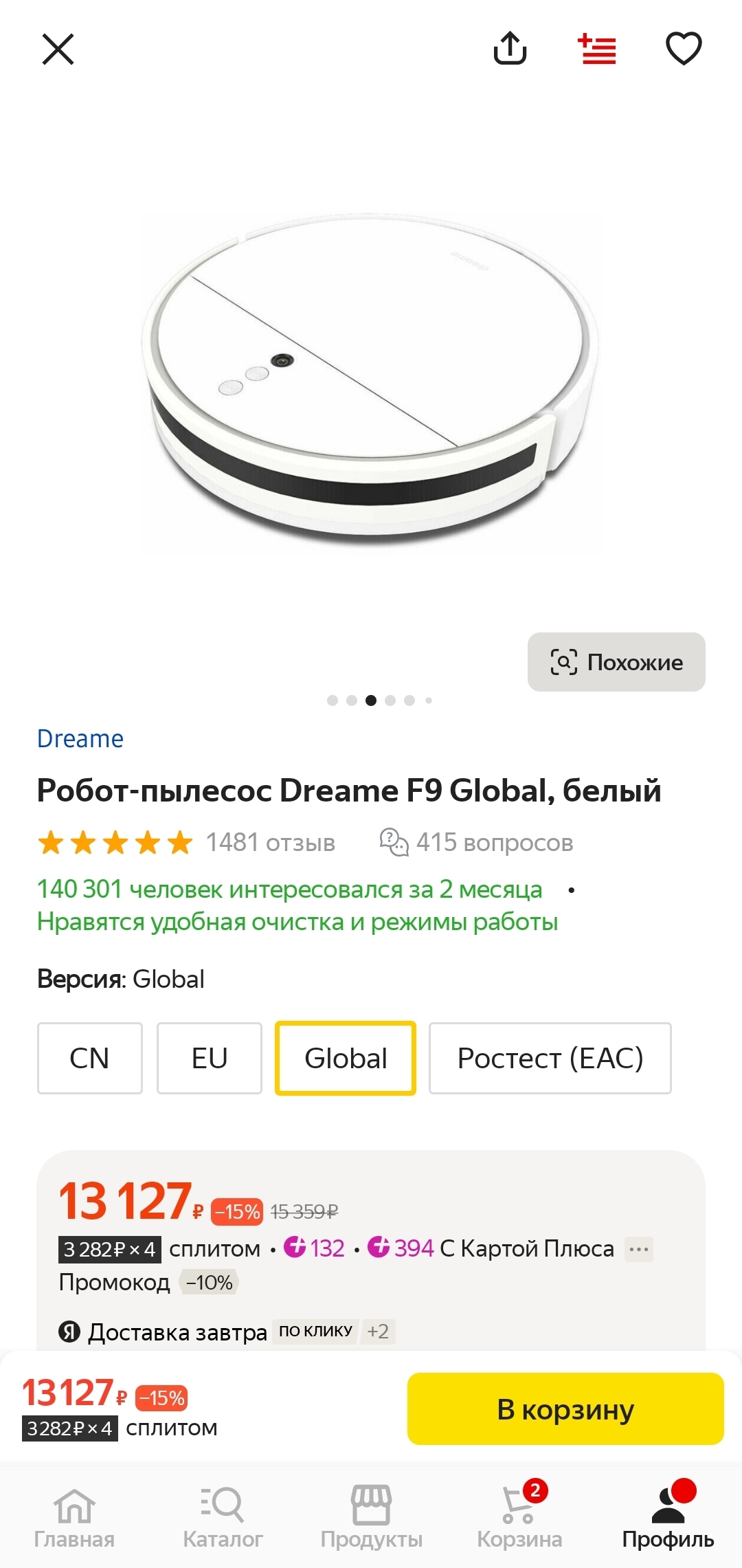Expand the −10% promo code badge
Screen dimensions: 742x1568
click(x=210, y=1283)
